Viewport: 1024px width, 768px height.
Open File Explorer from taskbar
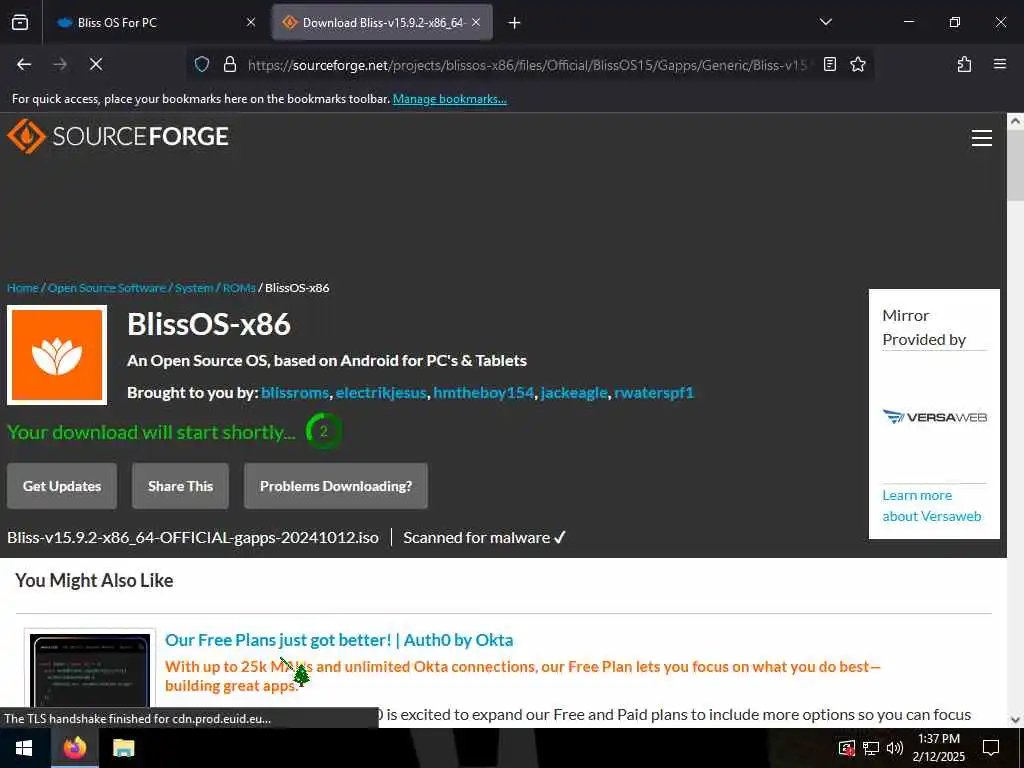(x=123, y=748)
